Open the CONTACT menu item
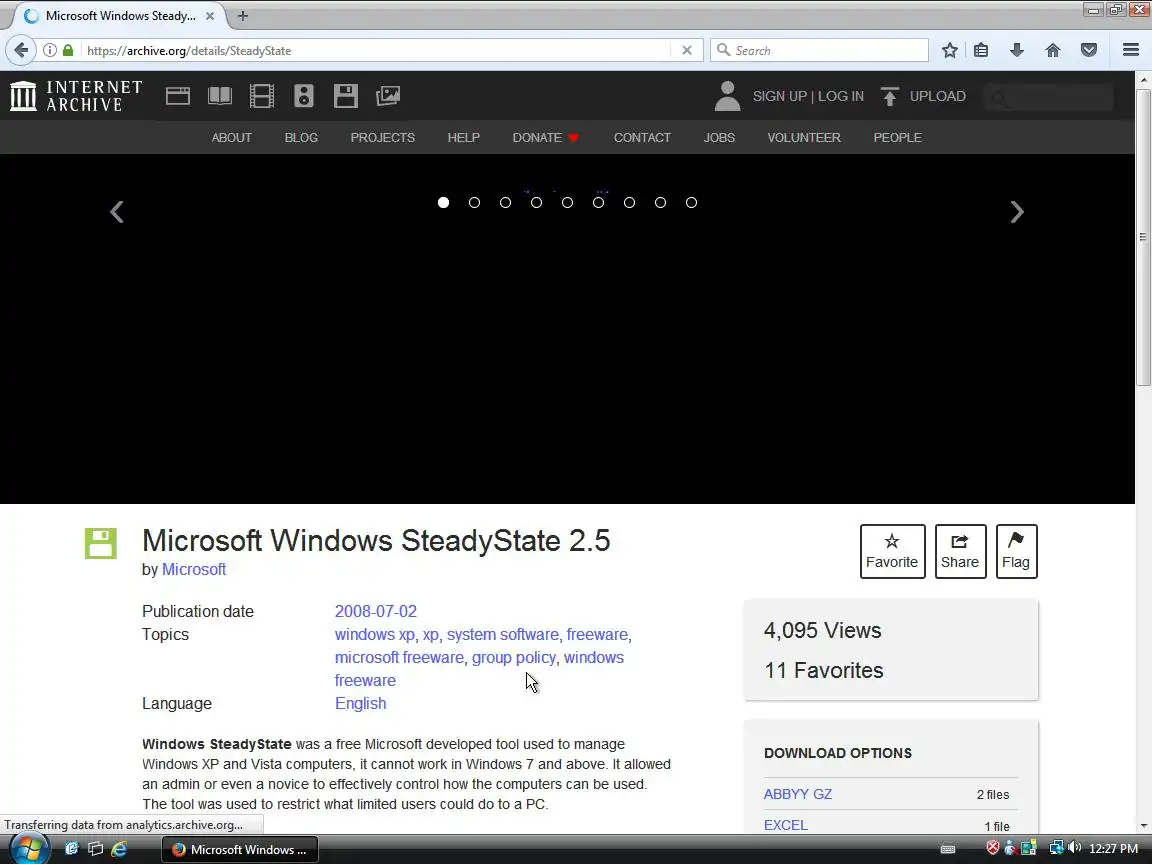 coord(642,137)
